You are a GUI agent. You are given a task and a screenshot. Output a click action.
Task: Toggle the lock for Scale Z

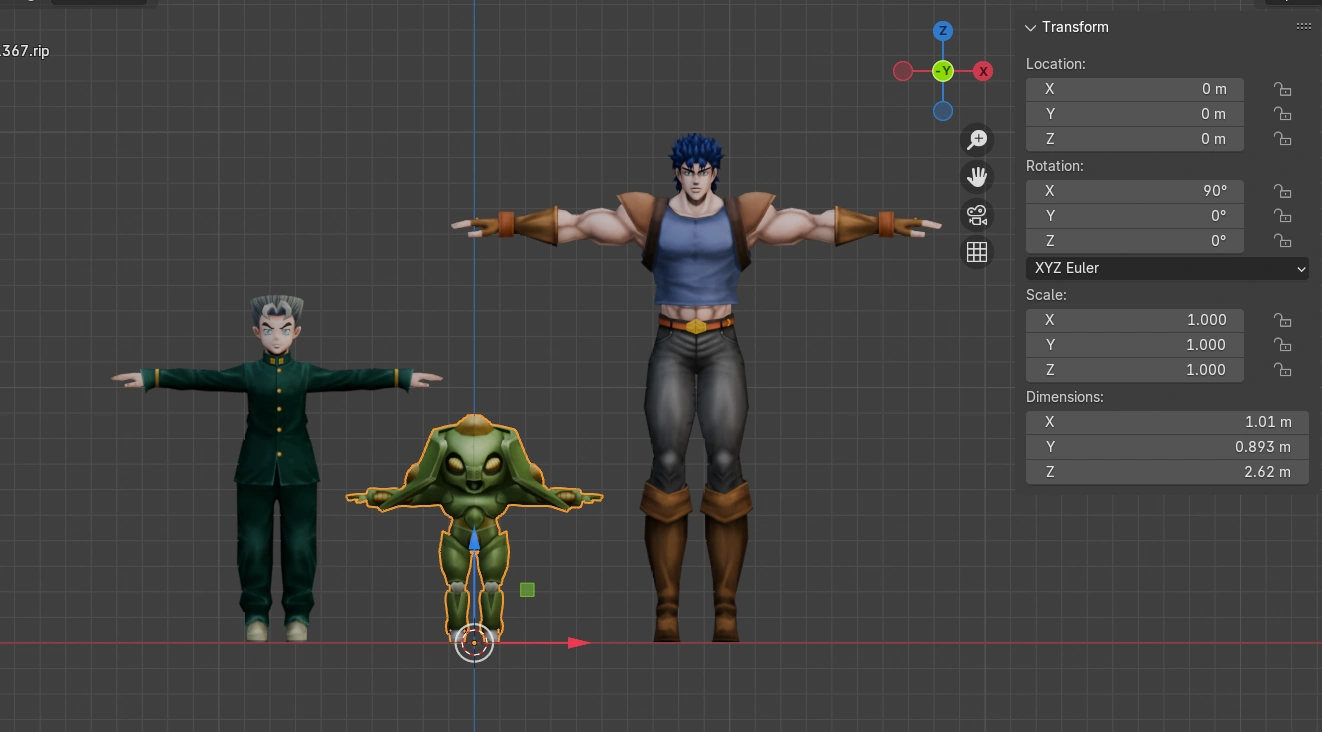coord(1282,370)
